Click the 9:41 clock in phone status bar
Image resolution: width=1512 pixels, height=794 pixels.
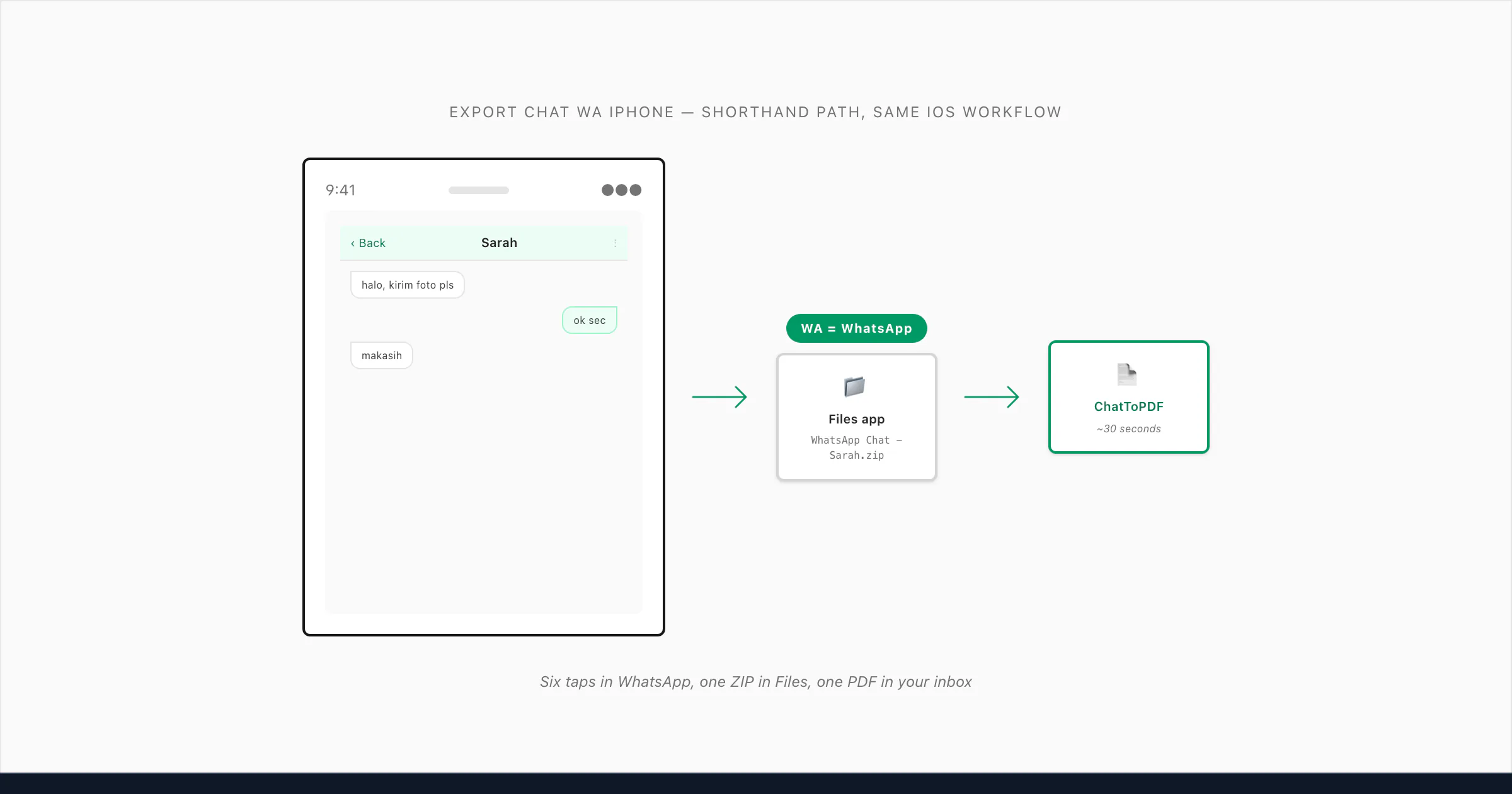pyautogui.click(x=341, y=190)
